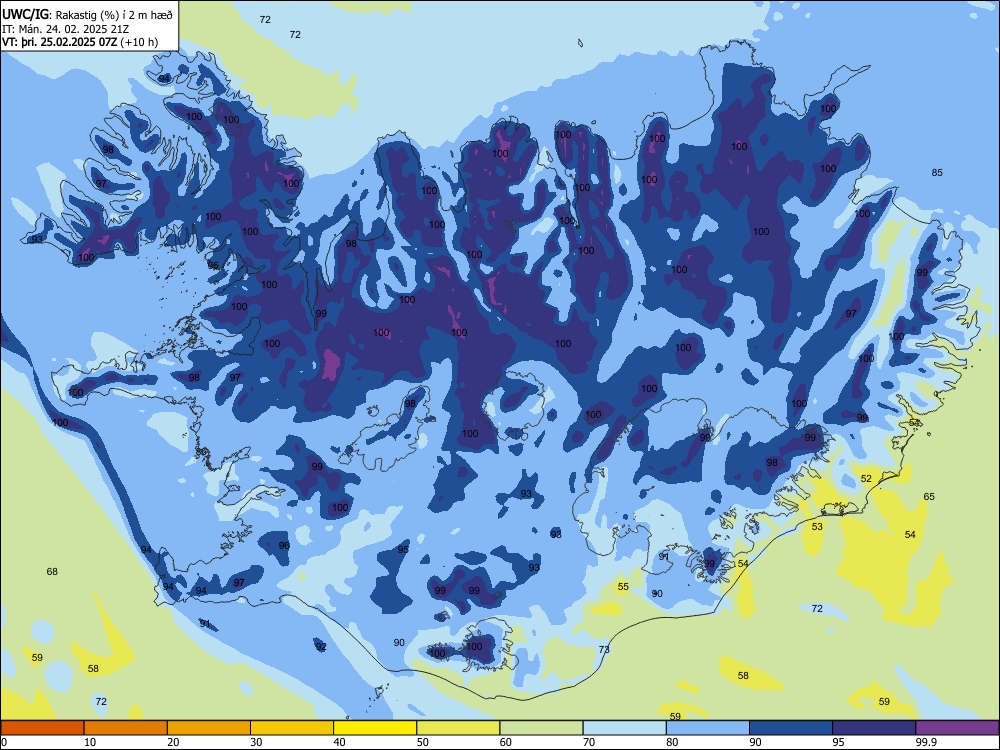Pick the 20–30 amber legend swatch

tap(209, 728)
